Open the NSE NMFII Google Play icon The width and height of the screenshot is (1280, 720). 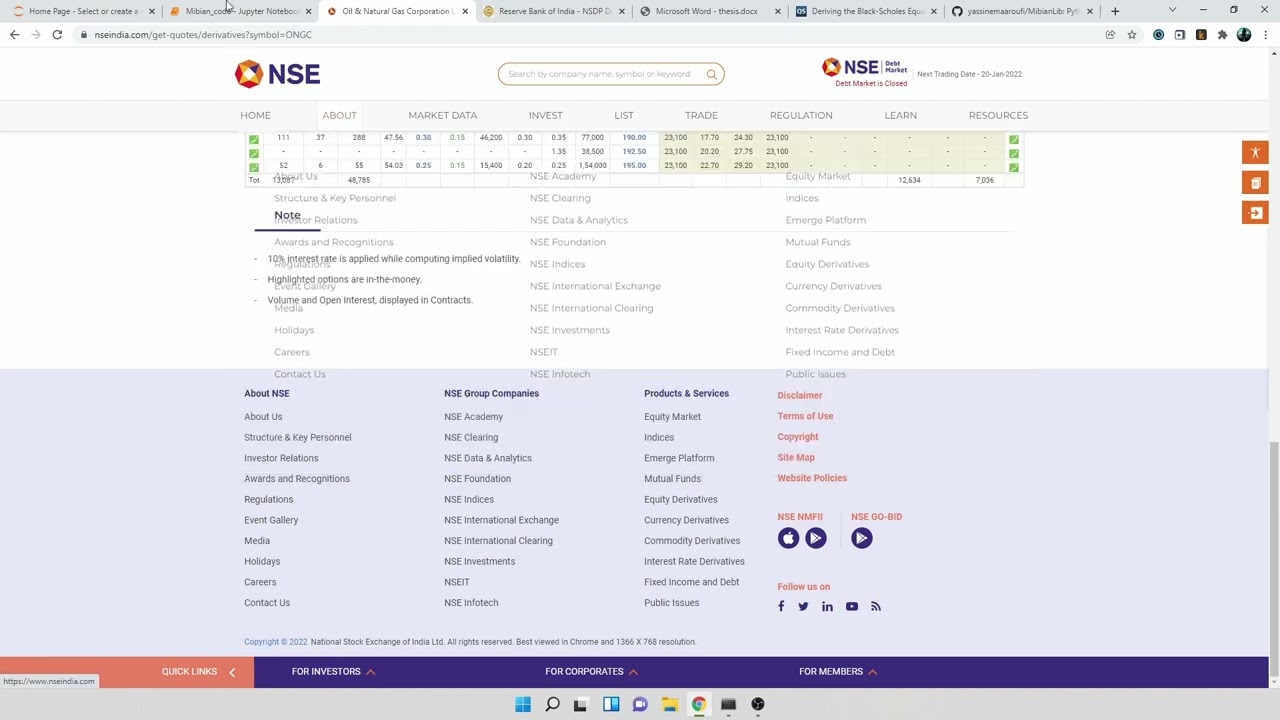click(816, 538)
